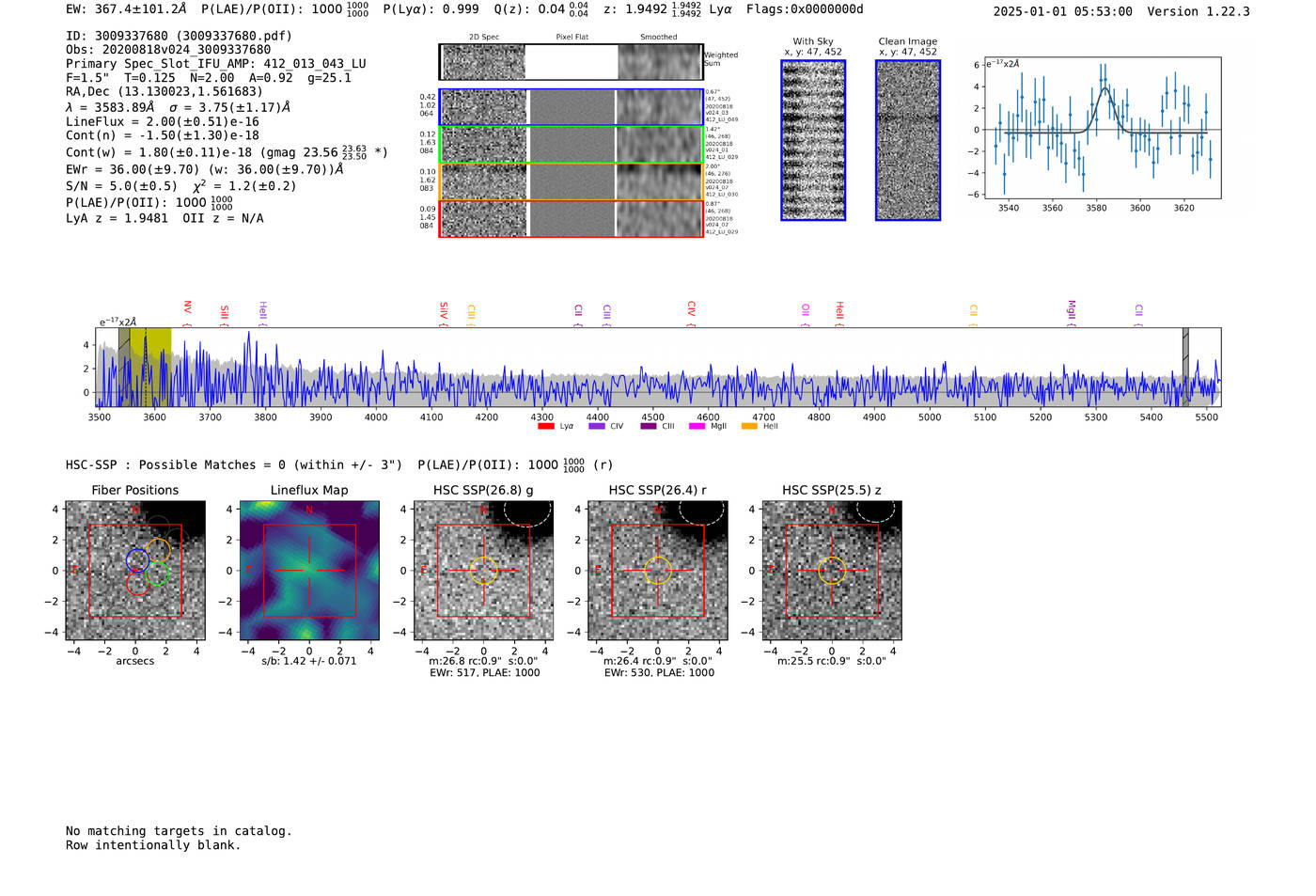
Task: Click the SiII line marker above spectrum
Action: (x=225, y=314)
